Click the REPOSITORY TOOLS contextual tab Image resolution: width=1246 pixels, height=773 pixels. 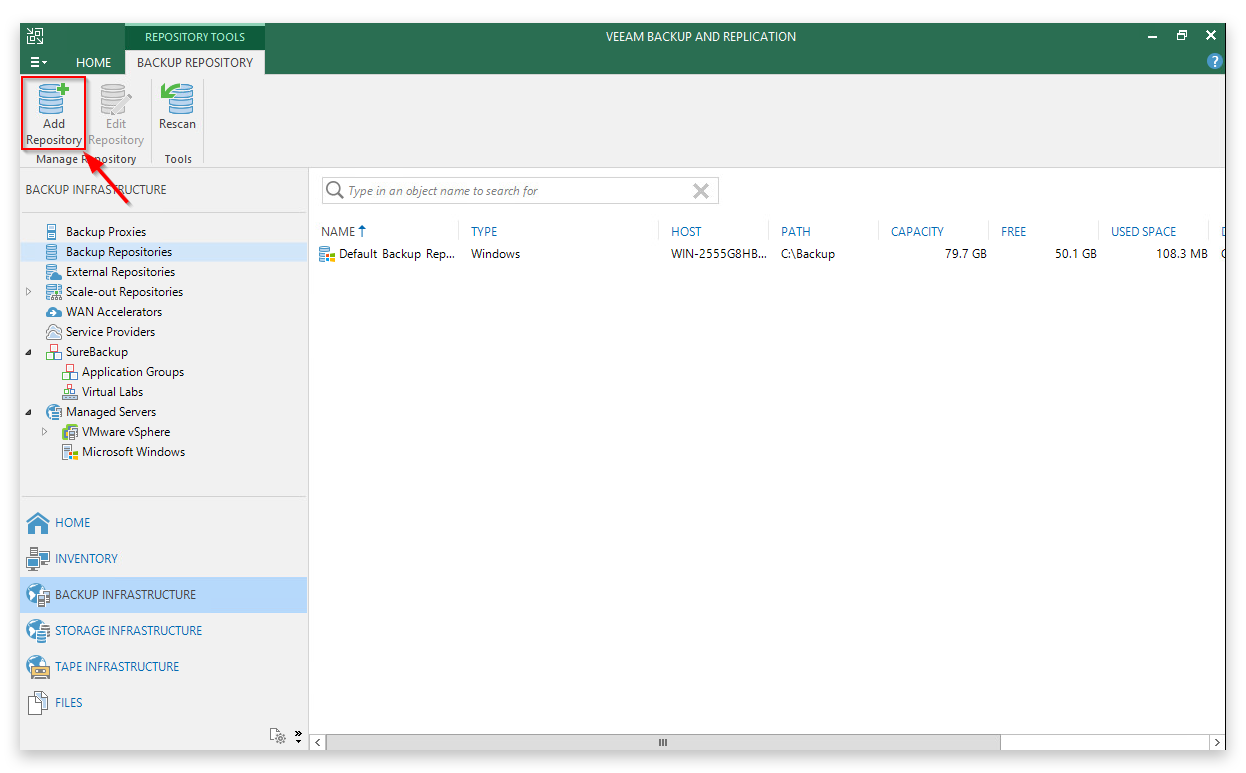pos(195,37)
